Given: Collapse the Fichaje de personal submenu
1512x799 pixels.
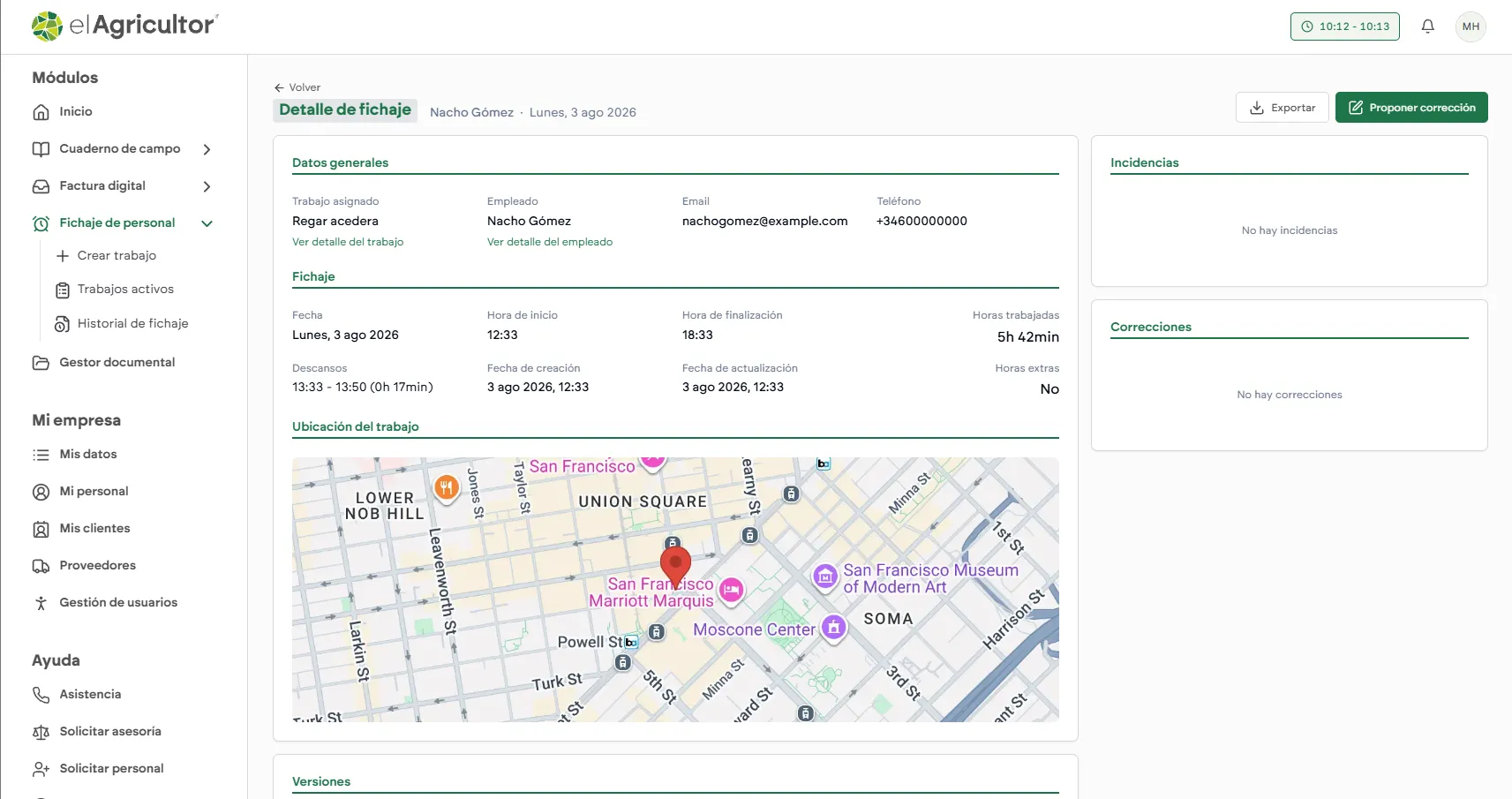Looking at the screenshot, I should (x=207, y=223).
